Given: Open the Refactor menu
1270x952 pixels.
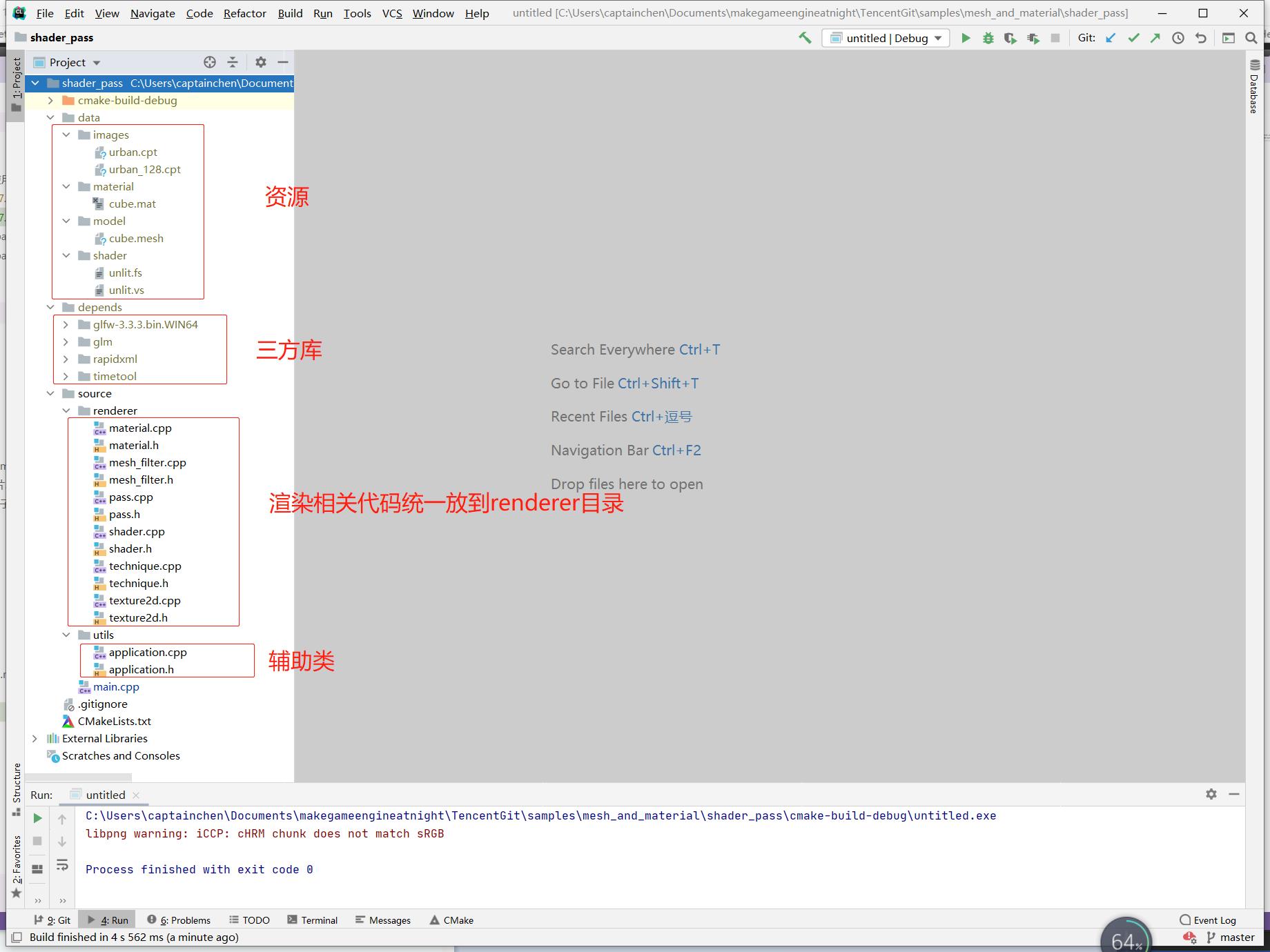Looking at the screenshot, I should (x=245, y=13).
